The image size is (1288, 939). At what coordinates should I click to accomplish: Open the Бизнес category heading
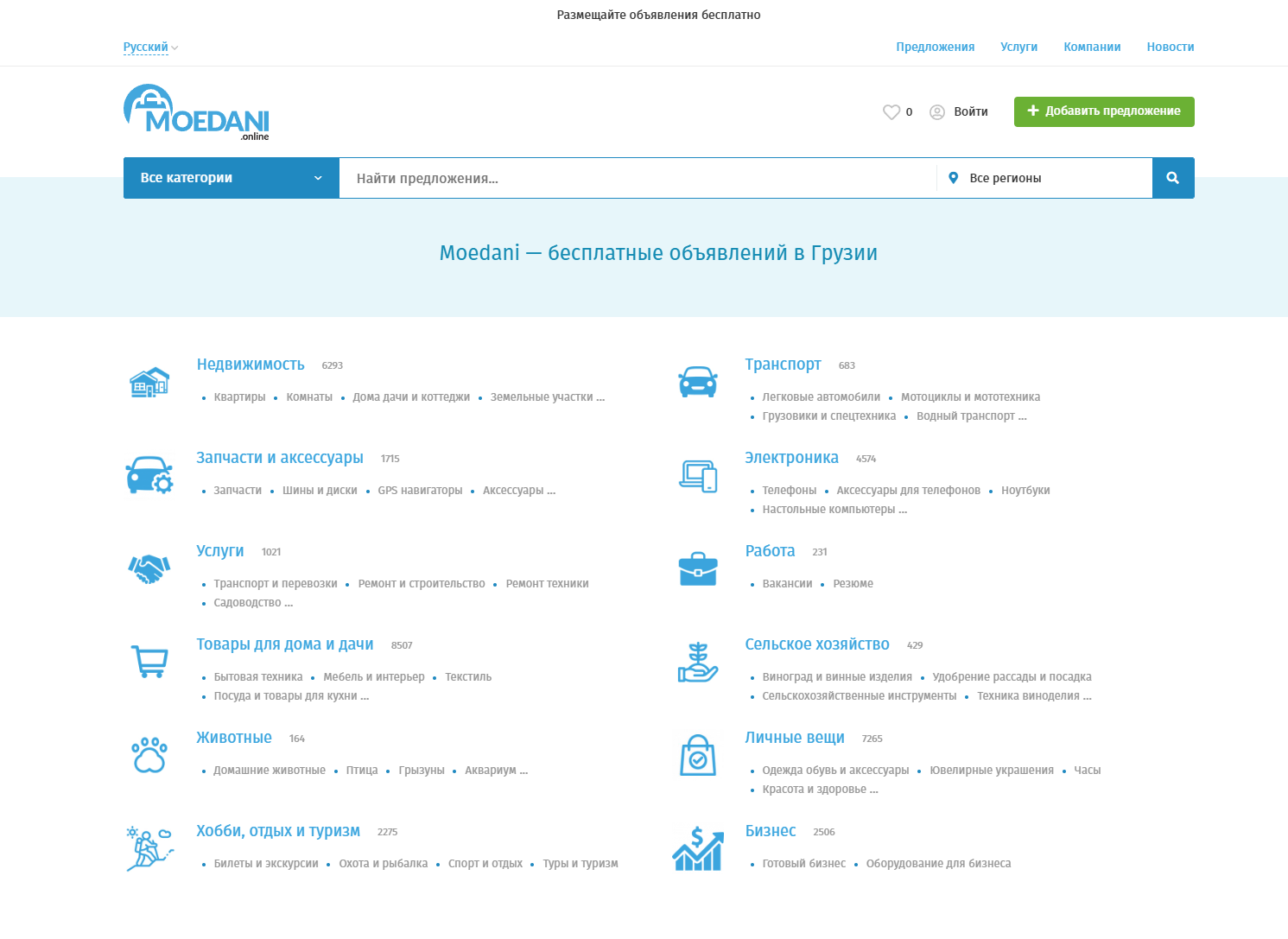coord(771,831)
